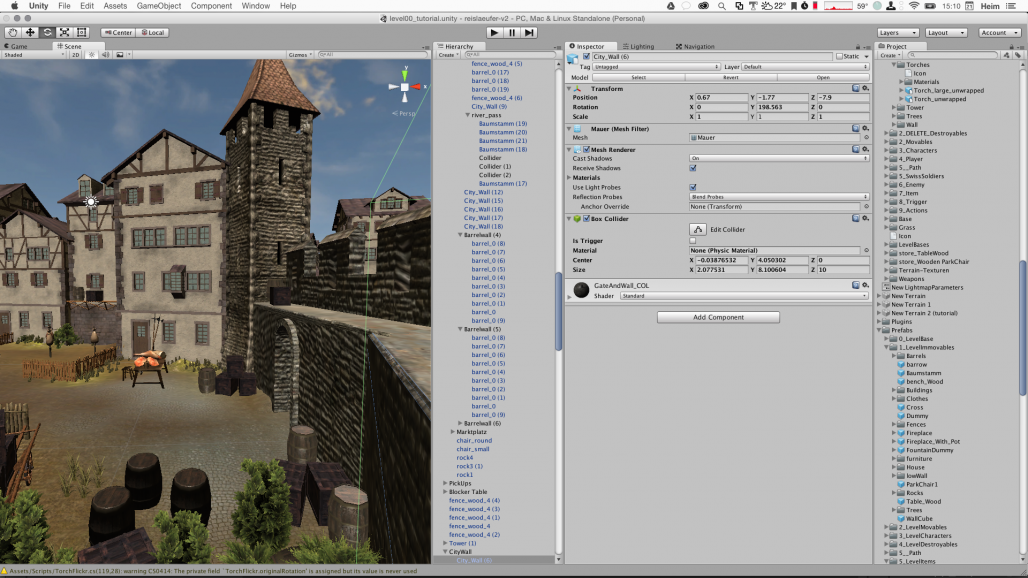The height and width of the screenshot is (578, 1028).
Task: Choose the Scale tool
Action: 64,32
